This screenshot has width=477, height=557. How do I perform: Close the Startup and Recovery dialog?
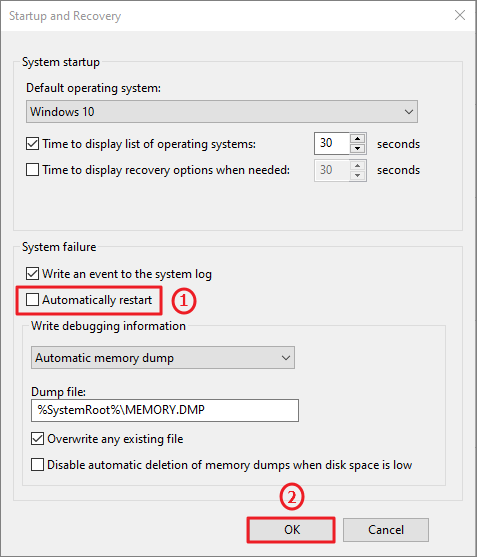point(460,15)
